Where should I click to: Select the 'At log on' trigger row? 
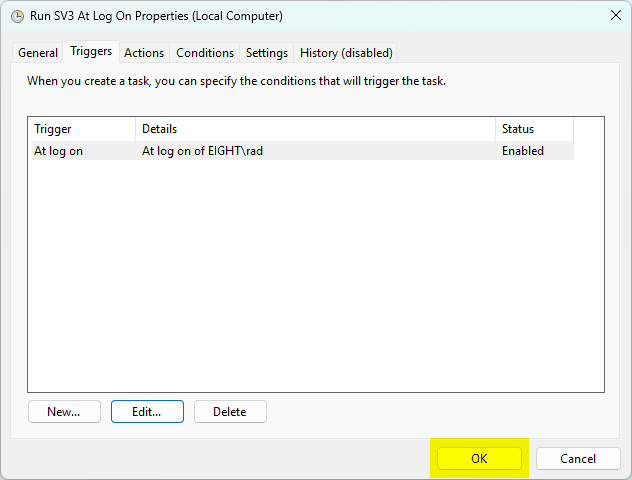click(59, 151)
